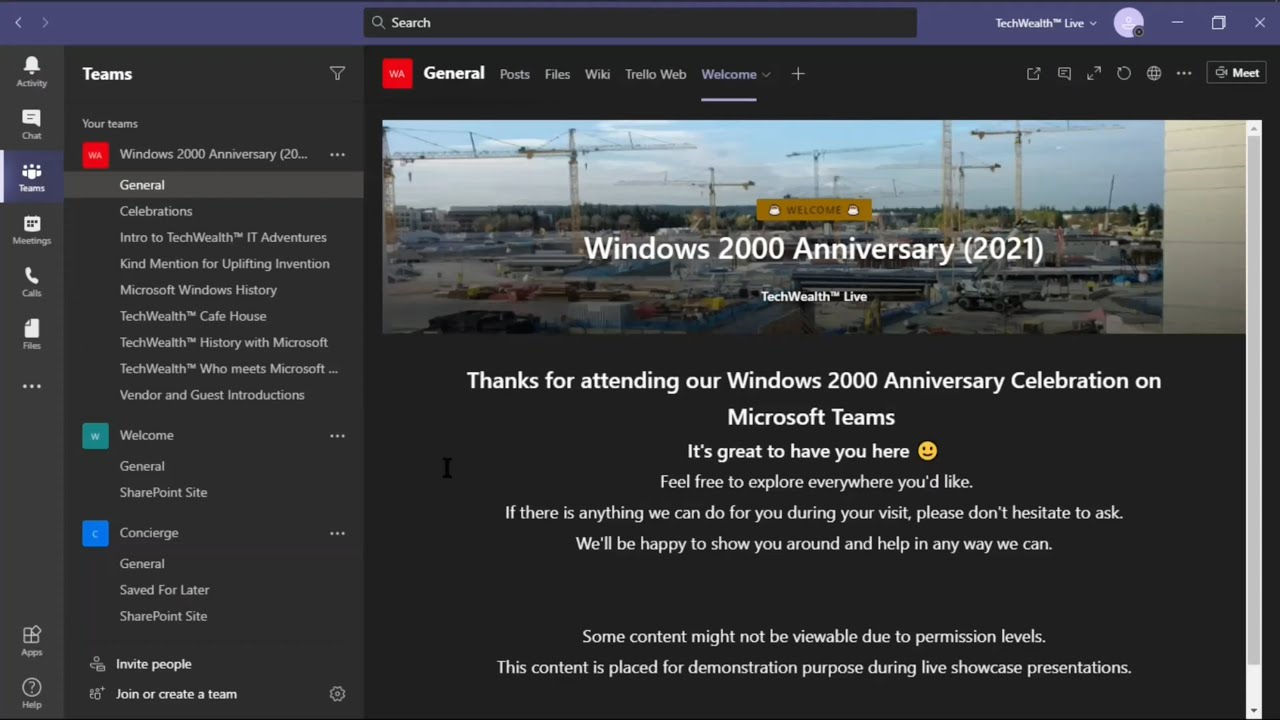The height and width of the screenshot is (720, 1280).
Task: Collapse the Concierge team
Action: pyautogui.click(x=149, y=533)
